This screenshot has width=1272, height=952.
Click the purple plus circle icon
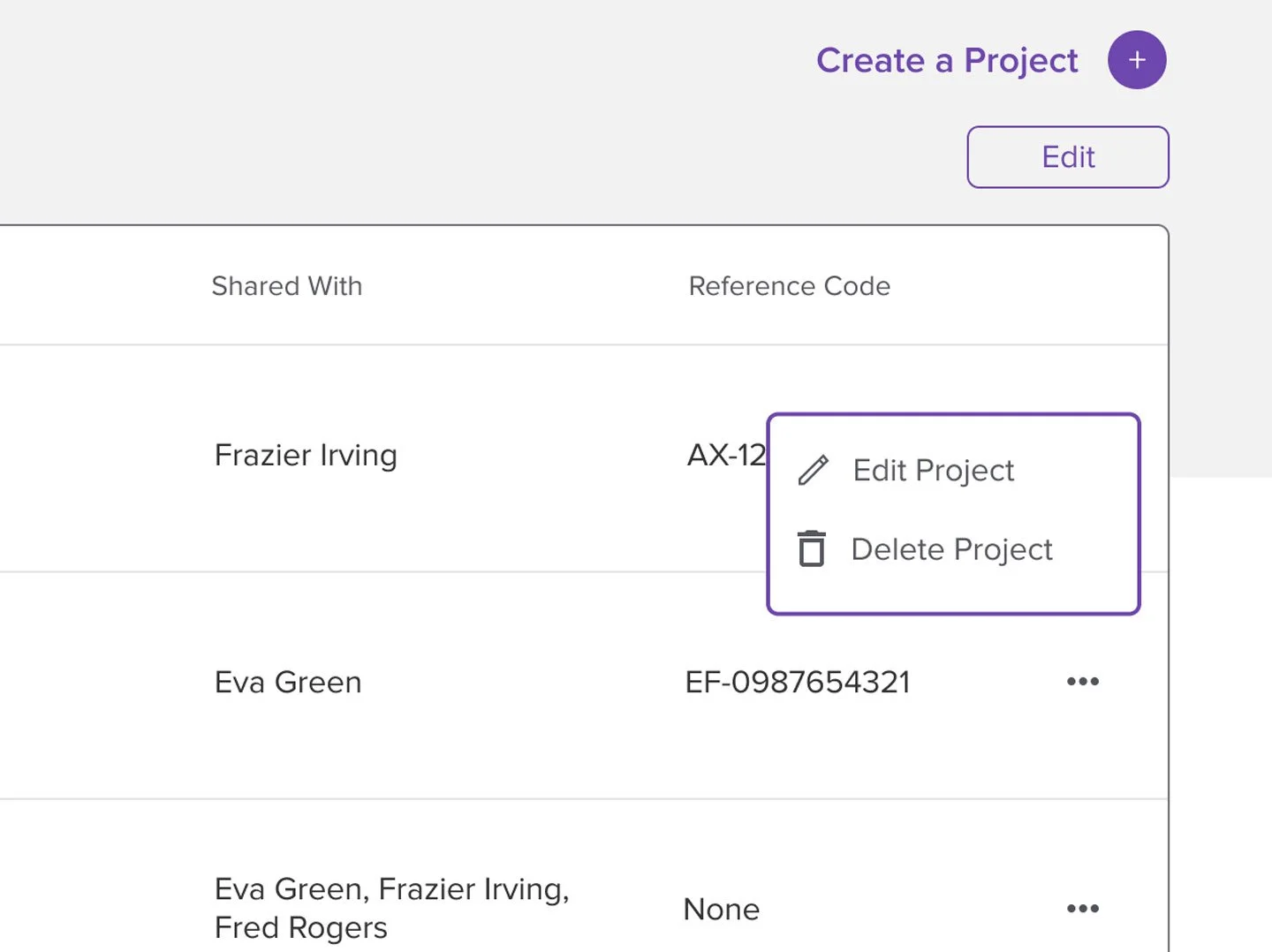pyautogui.click(x=1137, y=60)
